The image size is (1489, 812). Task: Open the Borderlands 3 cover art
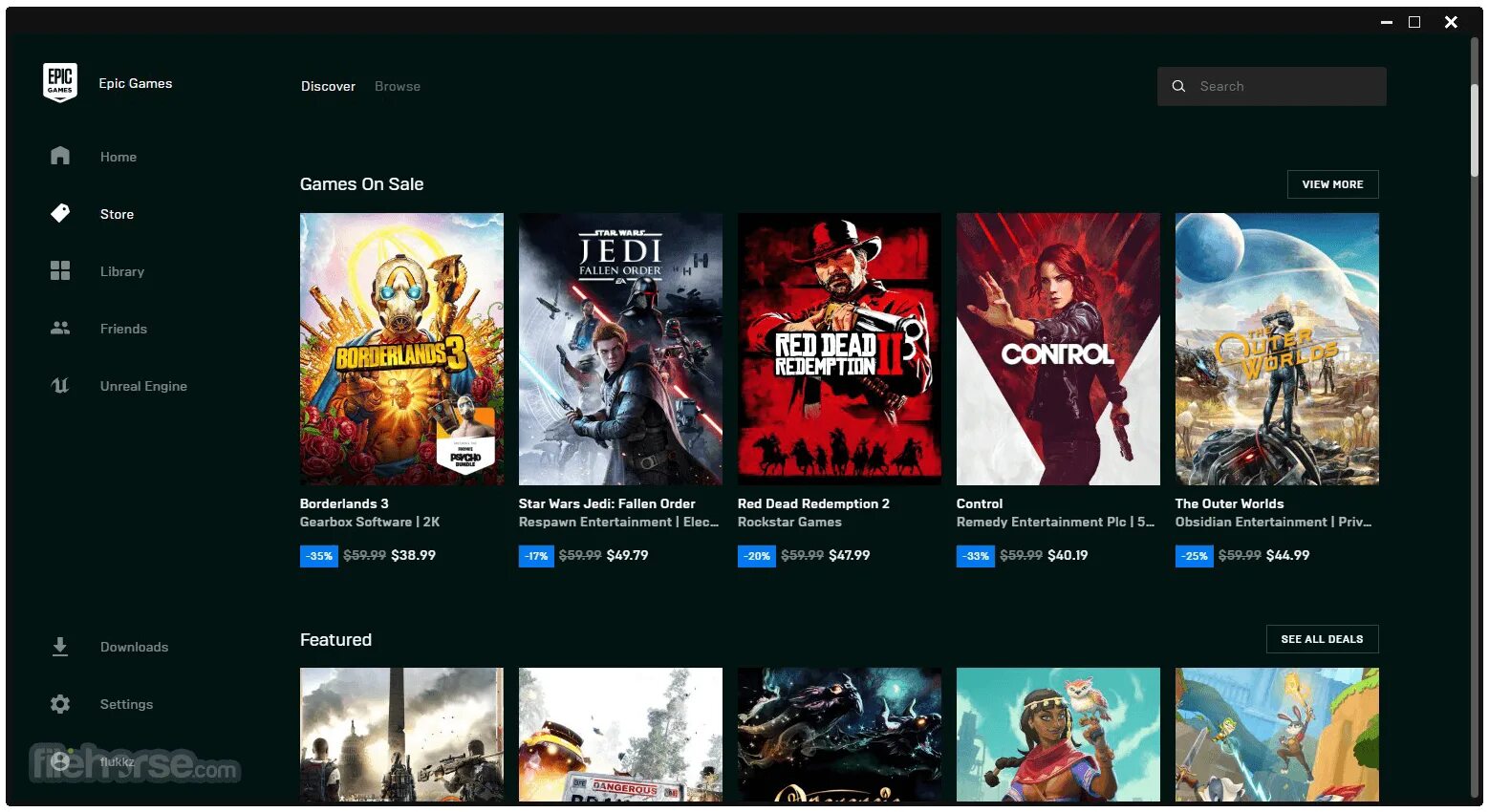[x=401, y=349]
